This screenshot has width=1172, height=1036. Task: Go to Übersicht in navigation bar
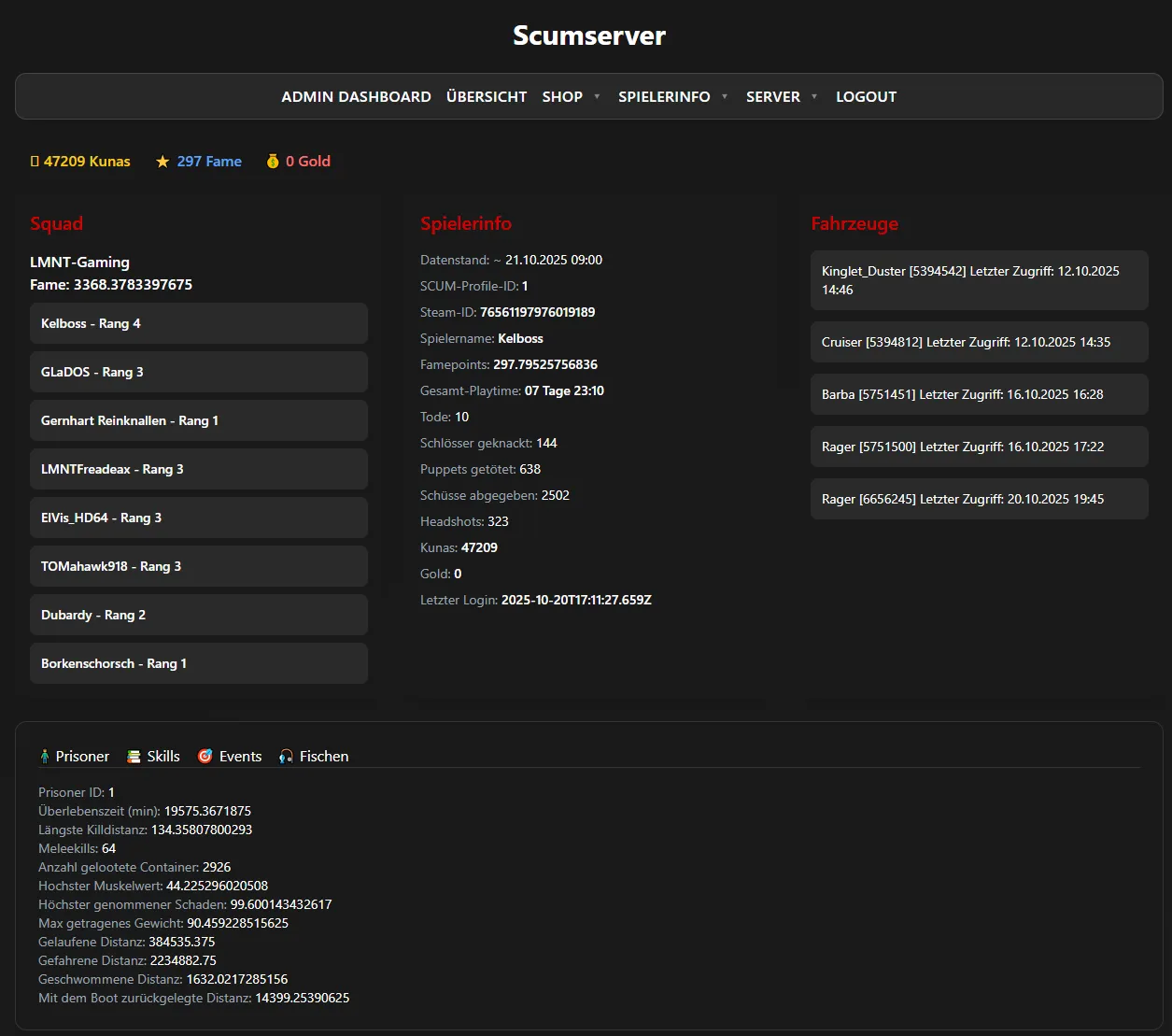tap(487, 97)
